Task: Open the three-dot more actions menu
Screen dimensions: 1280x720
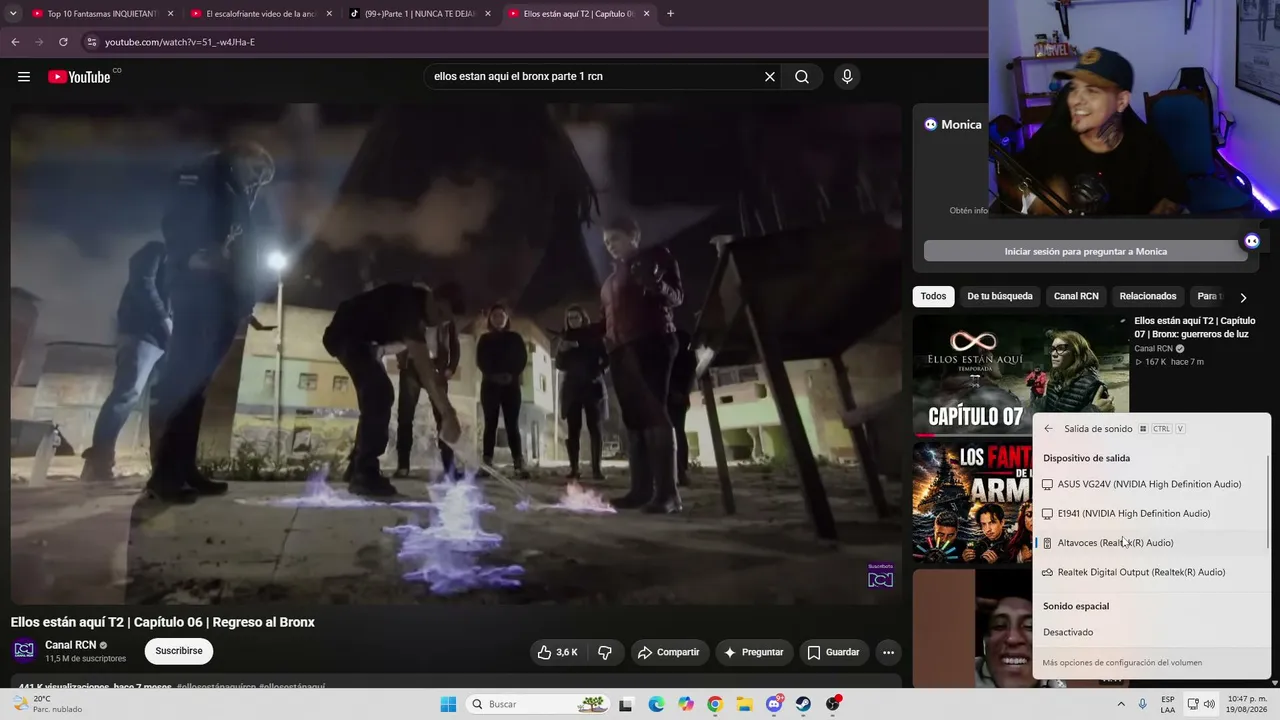Action: [888, 652]
